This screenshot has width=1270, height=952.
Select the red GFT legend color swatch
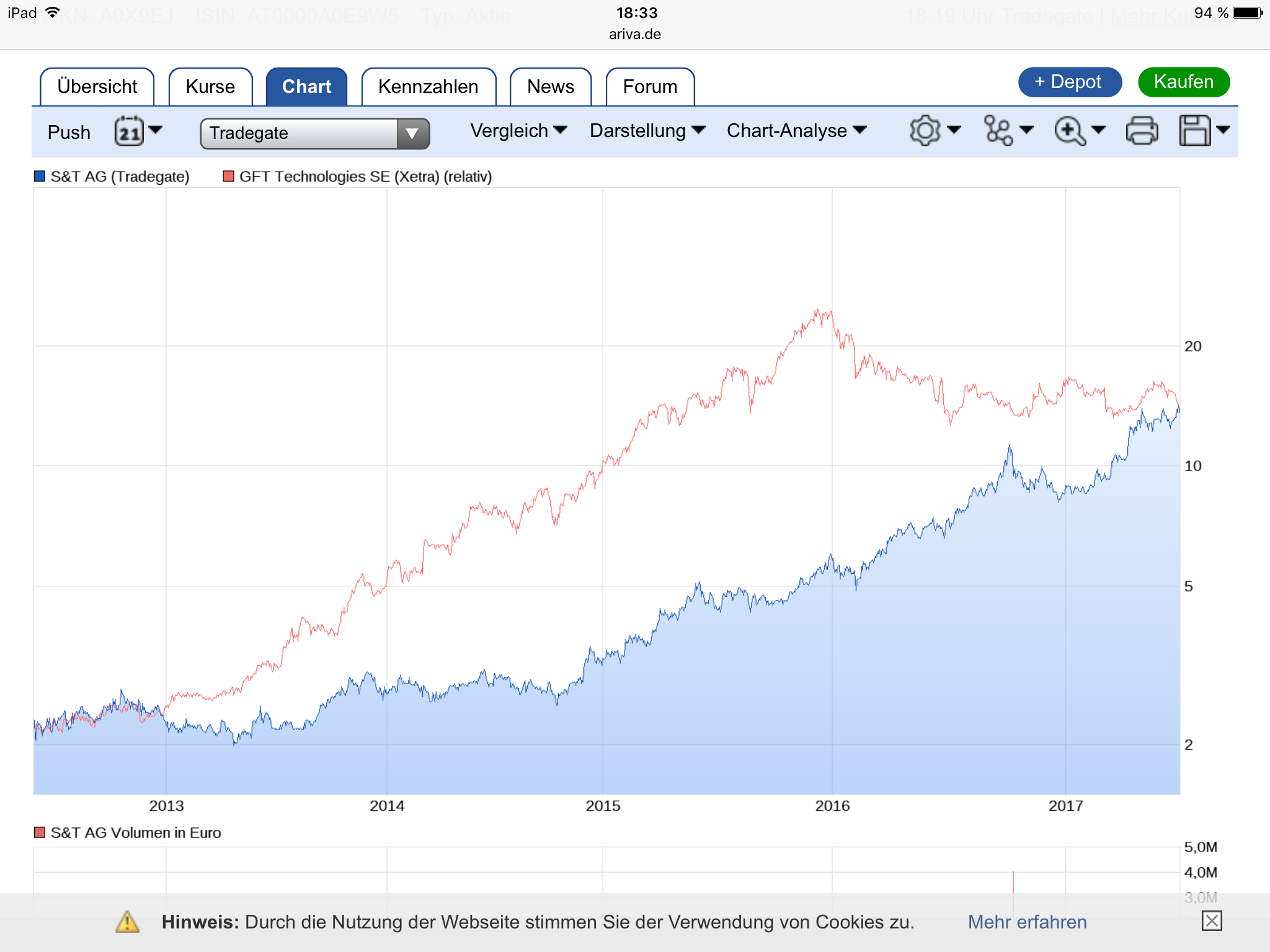click(x=229, y=177)
